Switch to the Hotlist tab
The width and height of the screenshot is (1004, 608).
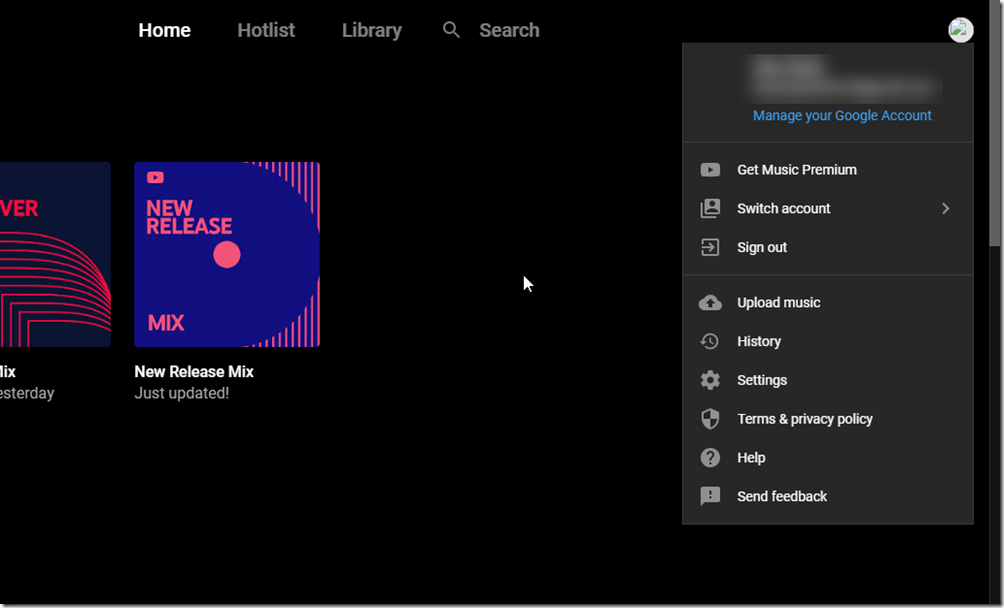pos(266,30)
